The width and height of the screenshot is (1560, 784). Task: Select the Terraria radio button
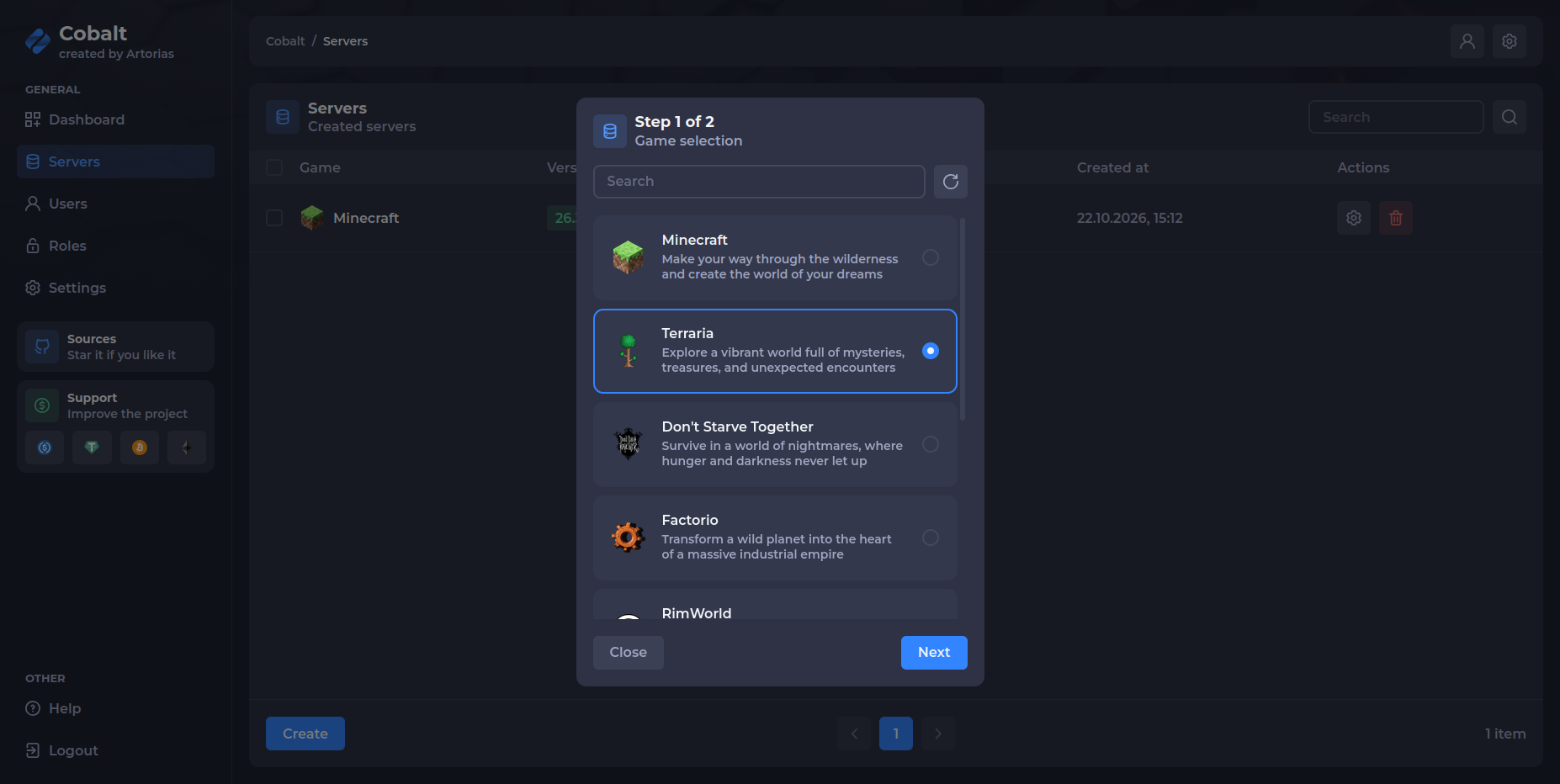pyautogui.click(x=931, y=351)
